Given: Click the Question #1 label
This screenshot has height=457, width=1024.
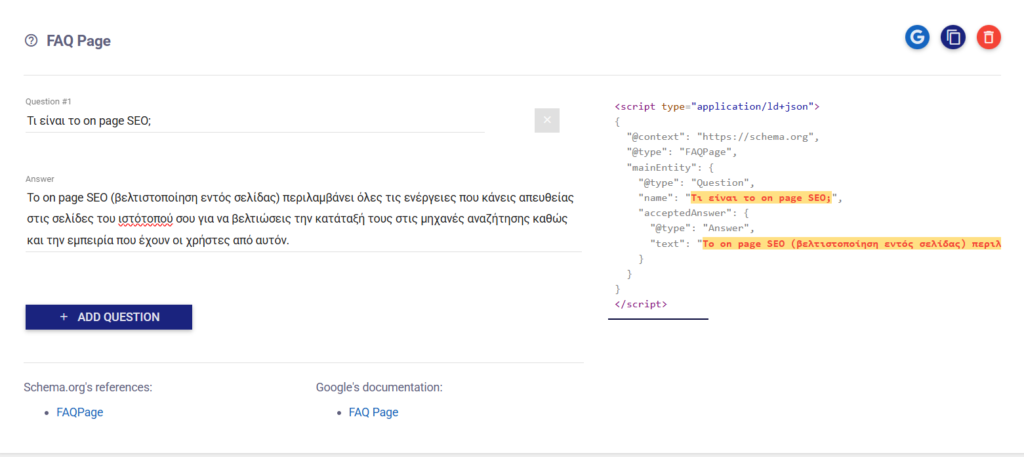Looking at the screenshot, I should pyautogui.click(x=48, y=101).
